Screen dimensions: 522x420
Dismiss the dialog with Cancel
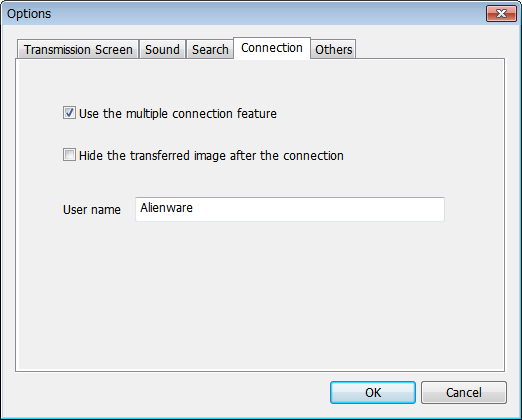[464, 392]
